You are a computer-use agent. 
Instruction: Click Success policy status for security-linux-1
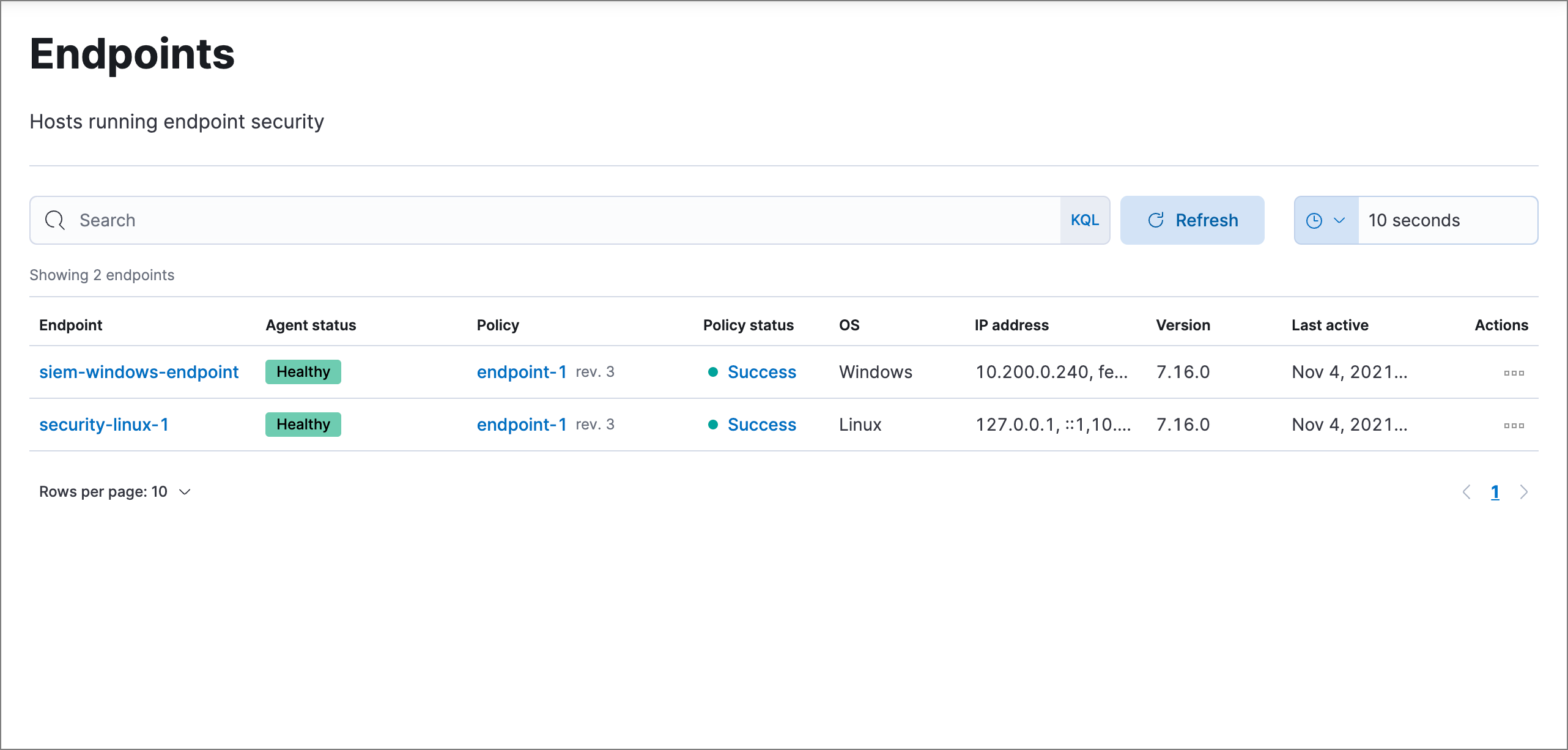click(x=761, y=424)
